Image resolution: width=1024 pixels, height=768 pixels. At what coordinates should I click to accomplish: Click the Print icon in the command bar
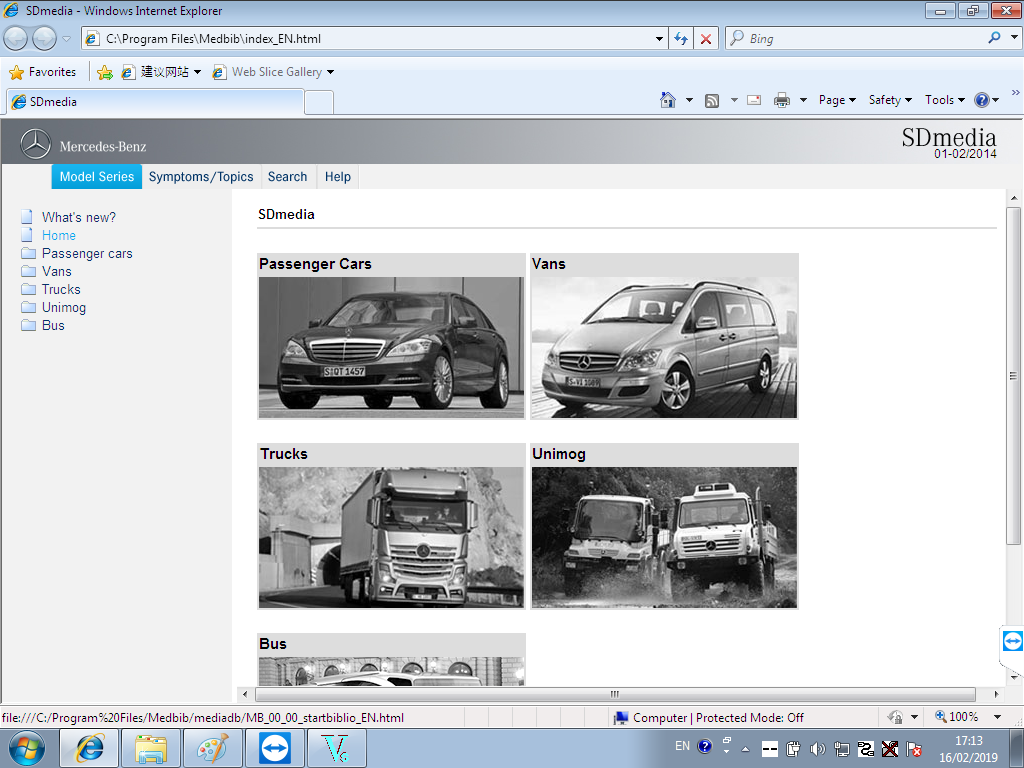[x=782, y=100]
